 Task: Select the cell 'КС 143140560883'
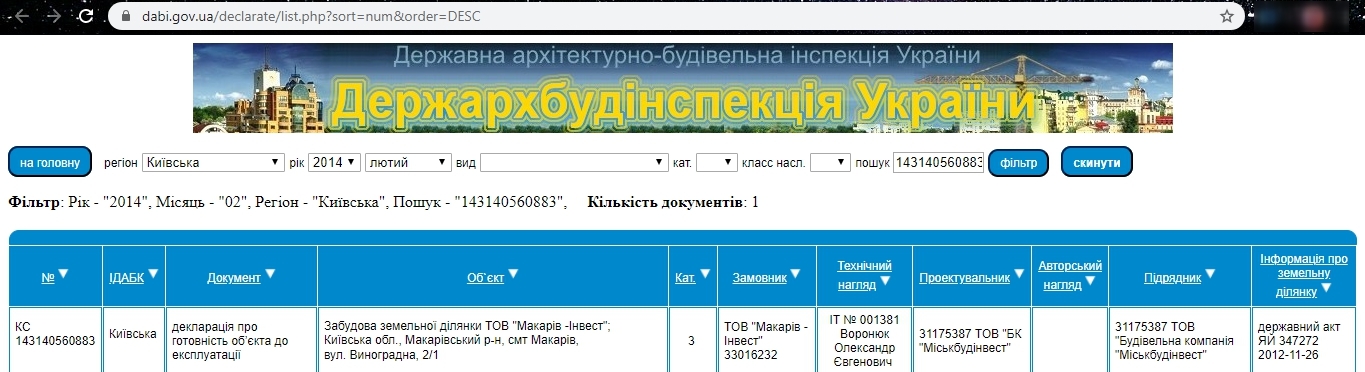point(55,340)
